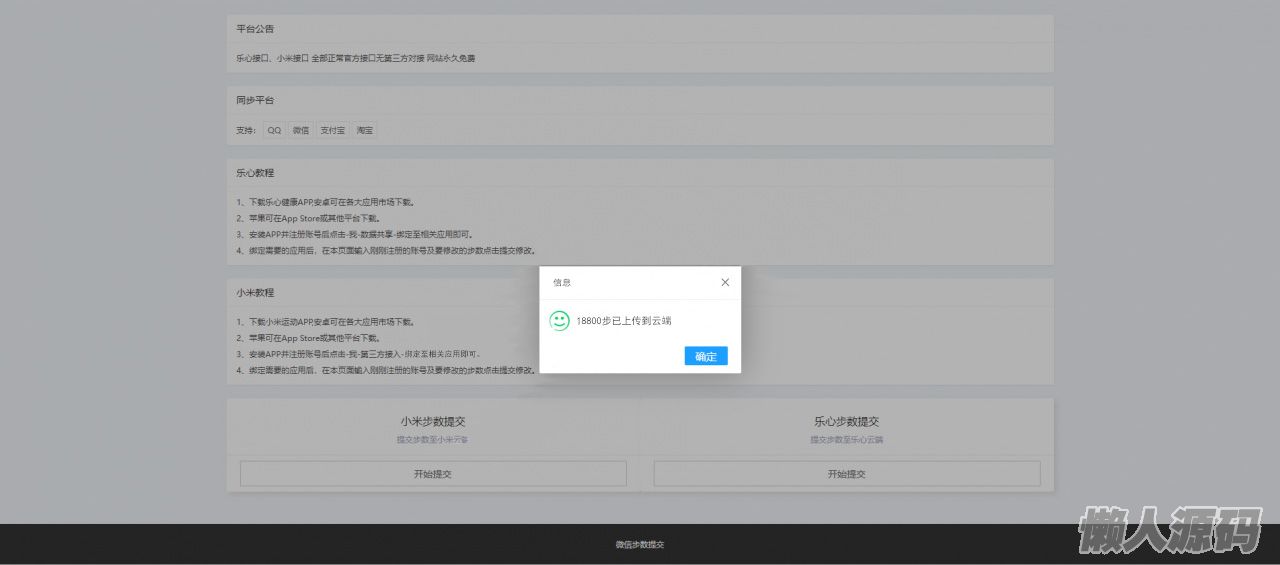
Task: Click the green smiley success icon
Action: (x=559, y=321)
